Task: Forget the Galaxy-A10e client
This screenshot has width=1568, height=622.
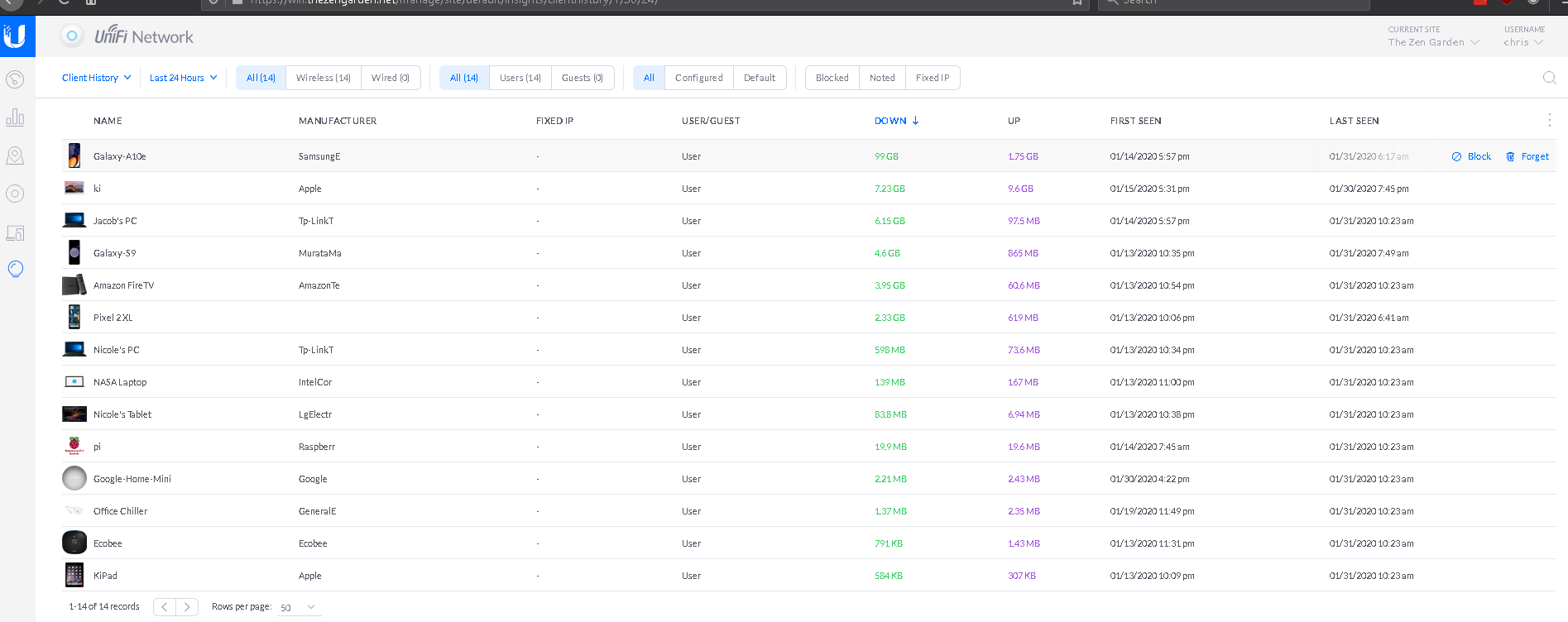Action: [x=1527, y=156]
